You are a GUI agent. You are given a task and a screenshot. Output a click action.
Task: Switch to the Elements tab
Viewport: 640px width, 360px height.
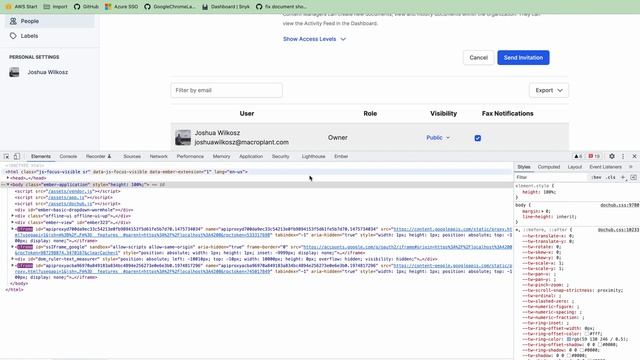point(41,156)
